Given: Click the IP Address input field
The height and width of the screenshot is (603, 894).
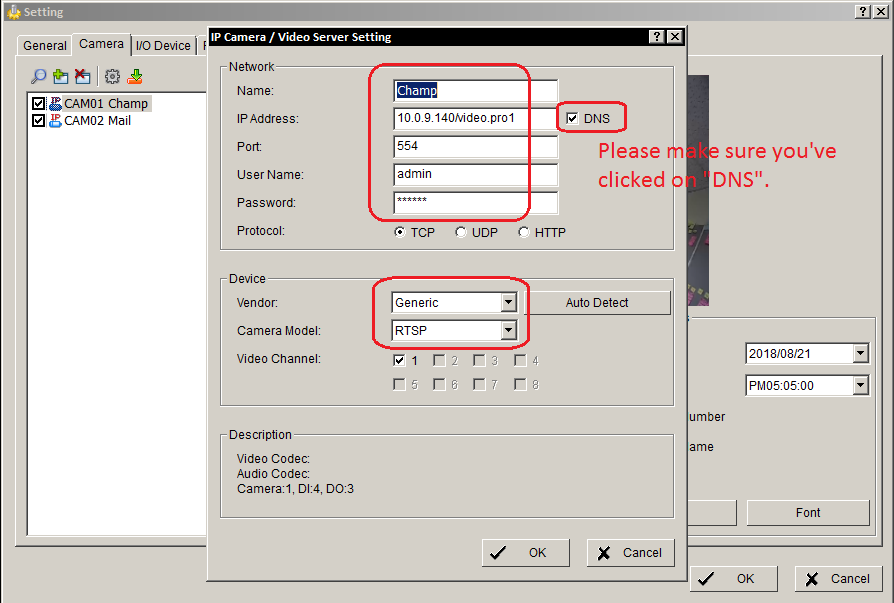Looking at the screenshot, I should click(475, 119).
